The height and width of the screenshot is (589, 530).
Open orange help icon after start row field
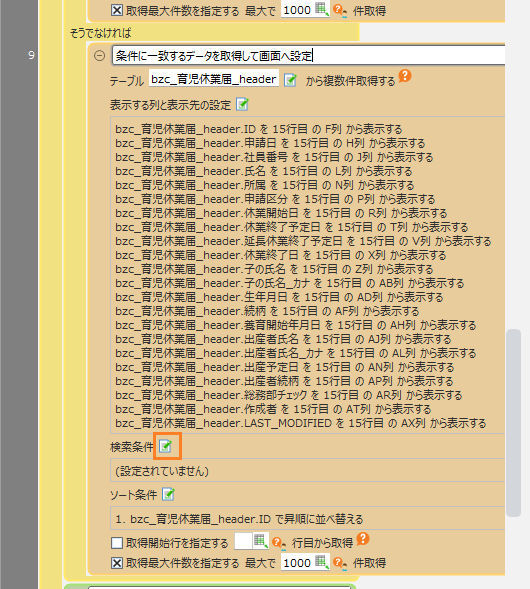click(278, 543)
